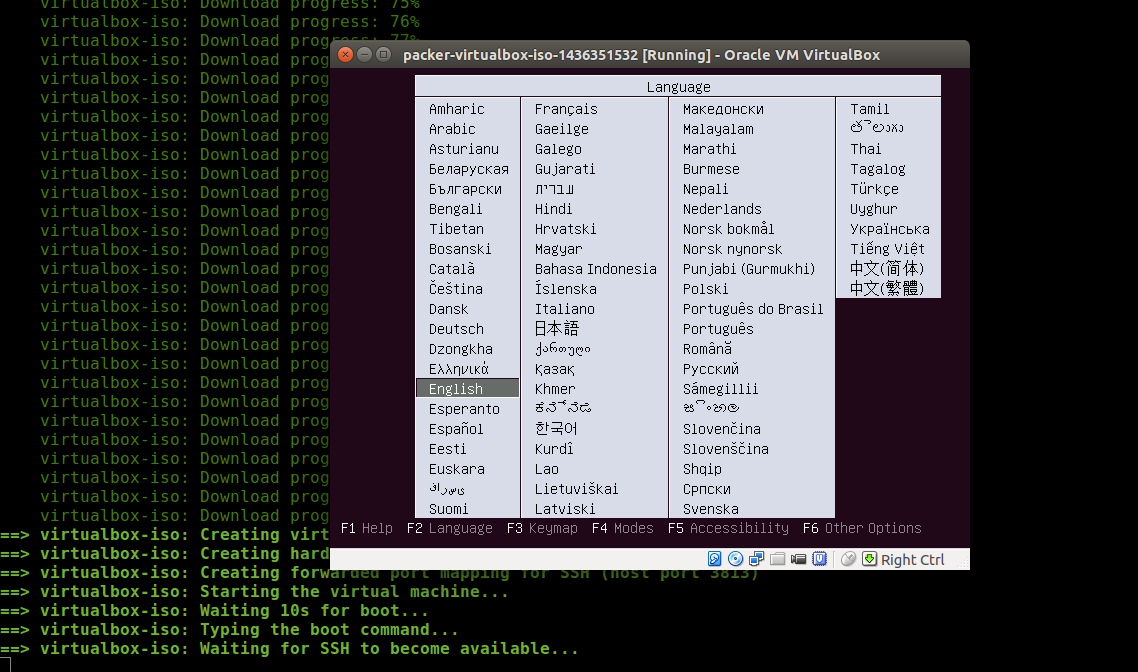
Task: Select Українська in the language list
Action: coord(890,229)
